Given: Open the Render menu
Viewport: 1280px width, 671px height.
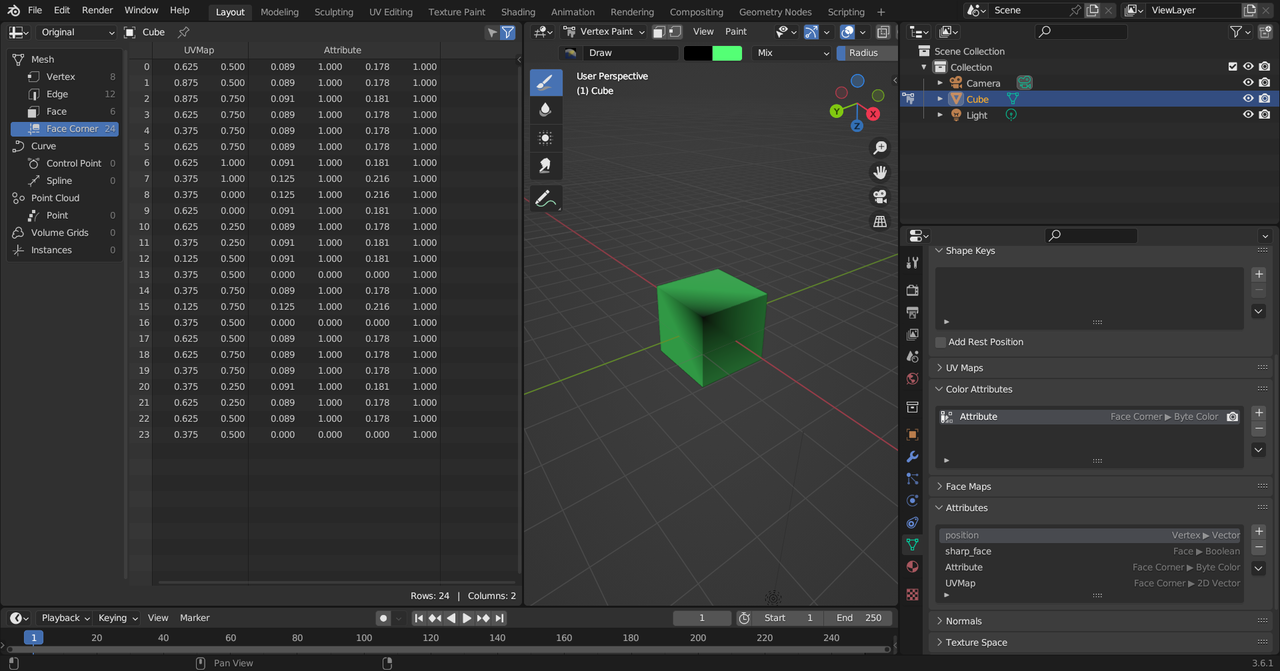Looking at the screenshot, I should (x=97, y=10).
